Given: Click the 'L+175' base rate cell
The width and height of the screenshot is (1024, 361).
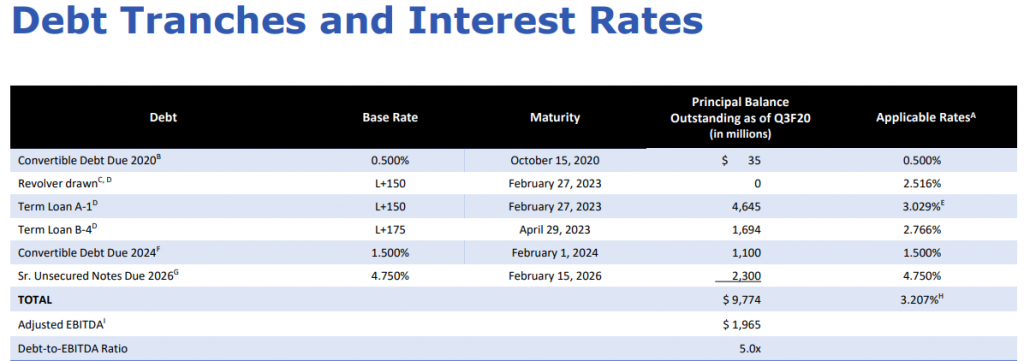Looking at the screenshot, I should 390,230.
